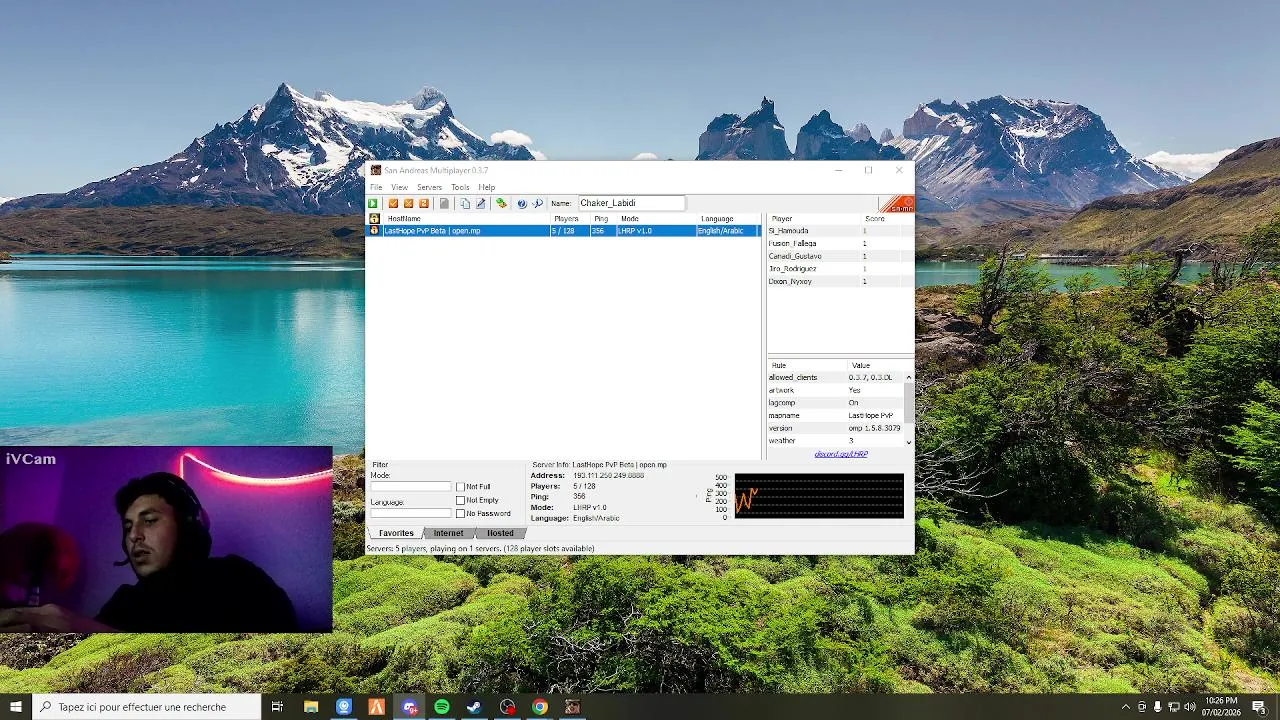The image size is (1280, 720).
Task: Click the Delete Server toolbar icon
Action: click(408, 203)
